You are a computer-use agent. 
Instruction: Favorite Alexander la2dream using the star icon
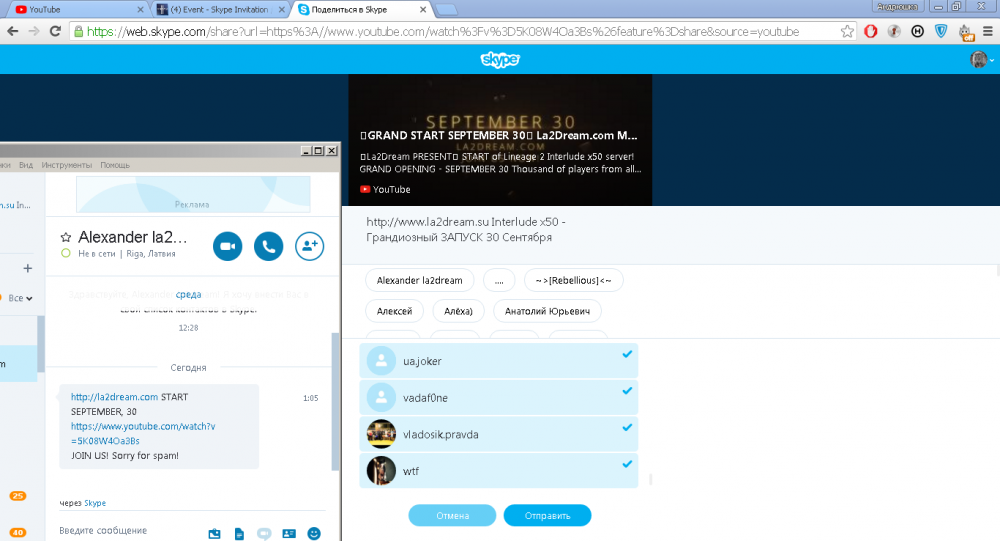(x=66, y=238)
